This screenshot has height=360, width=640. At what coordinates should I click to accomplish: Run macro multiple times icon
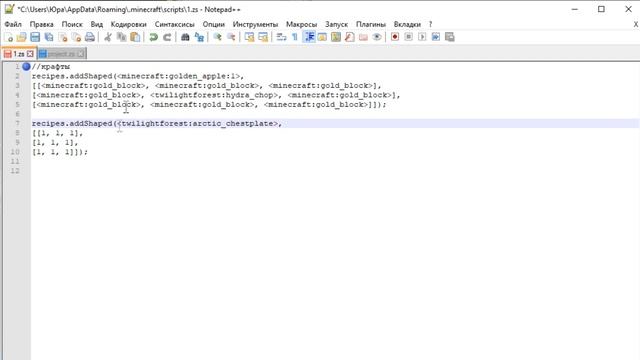click(x=436, y=37)
